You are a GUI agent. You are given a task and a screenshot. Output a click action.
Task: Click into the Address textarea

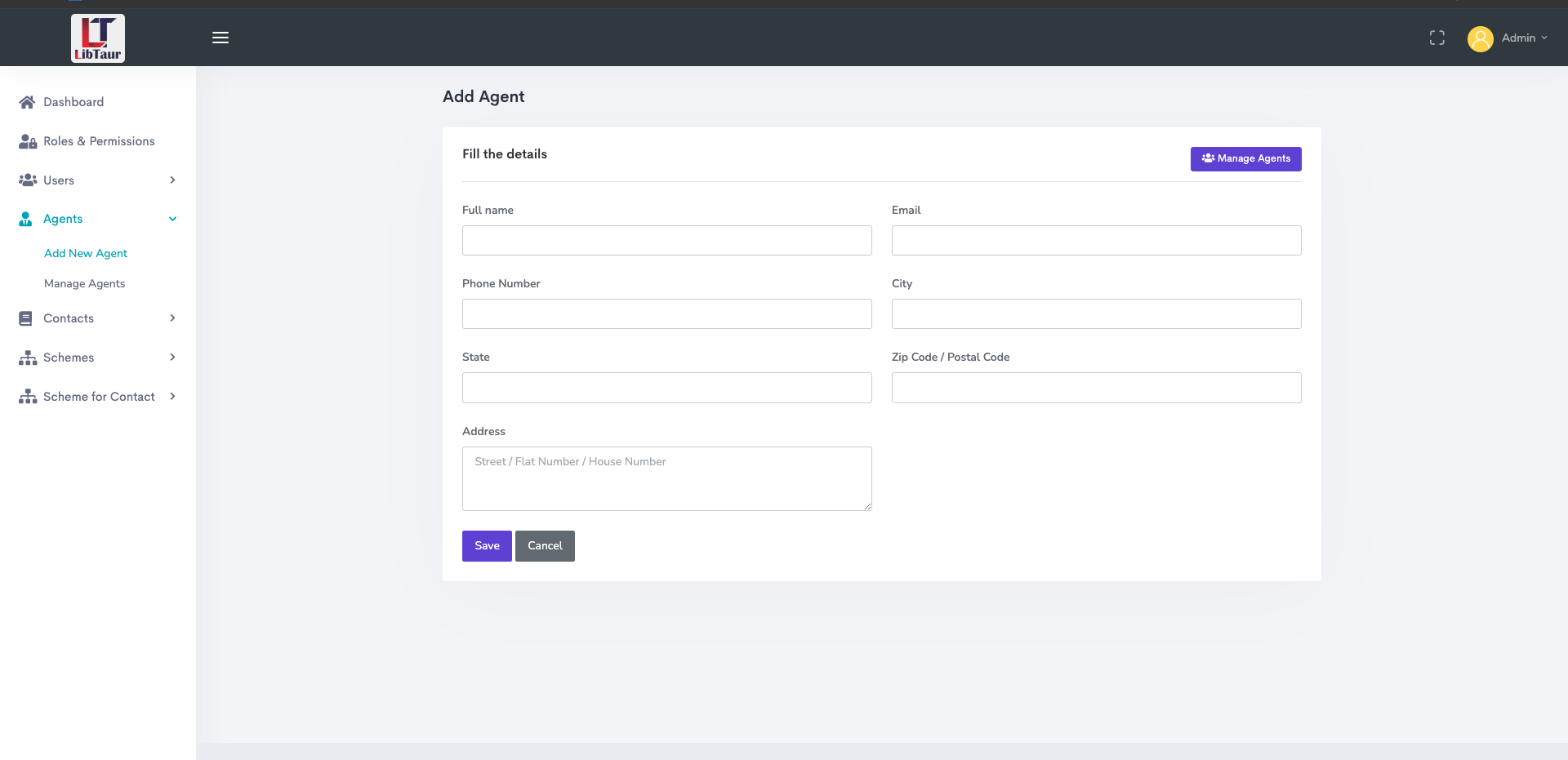click(666, 478)
